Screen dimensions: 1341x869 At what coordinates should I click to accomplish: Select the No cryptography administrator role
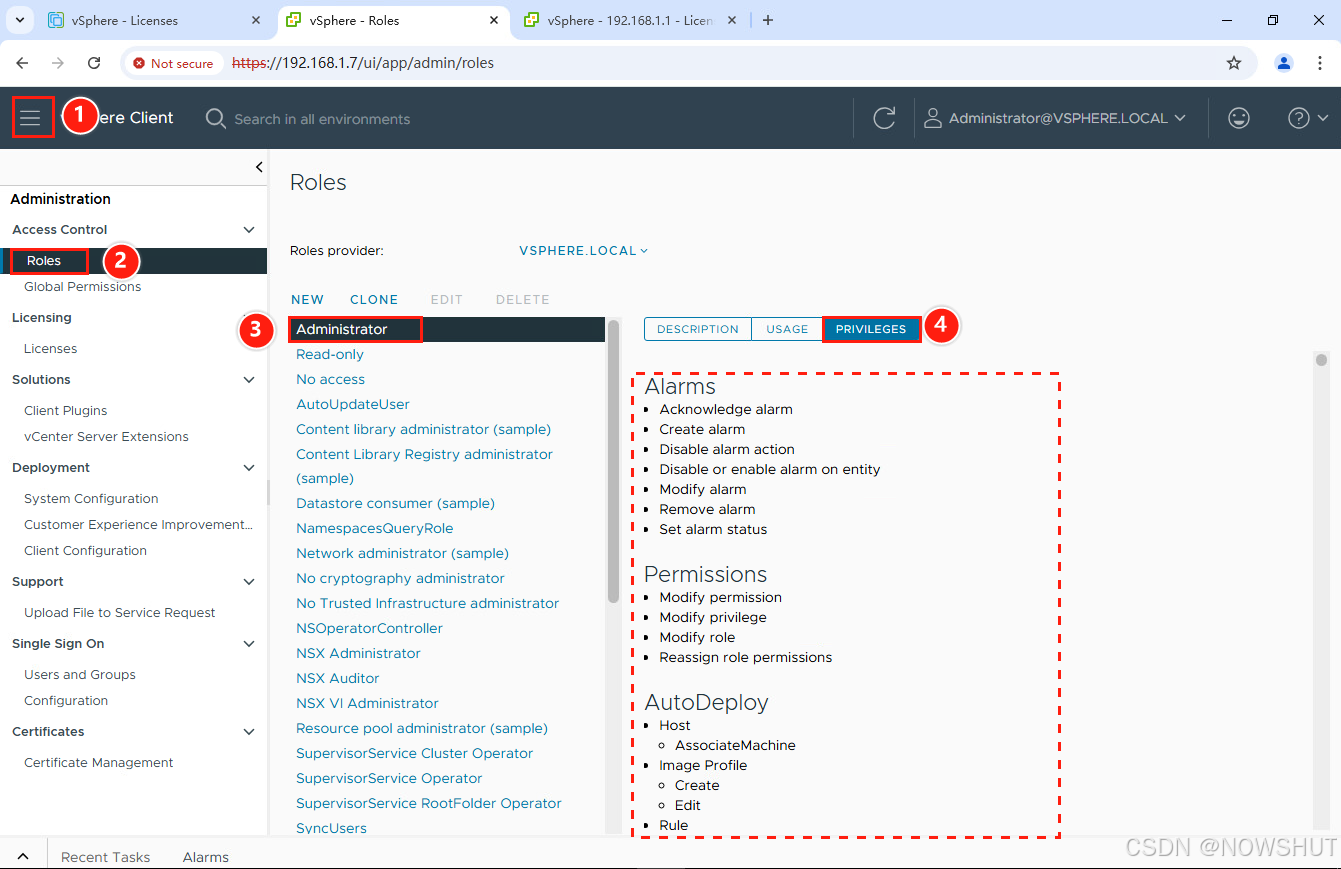[x=400, y=579]
